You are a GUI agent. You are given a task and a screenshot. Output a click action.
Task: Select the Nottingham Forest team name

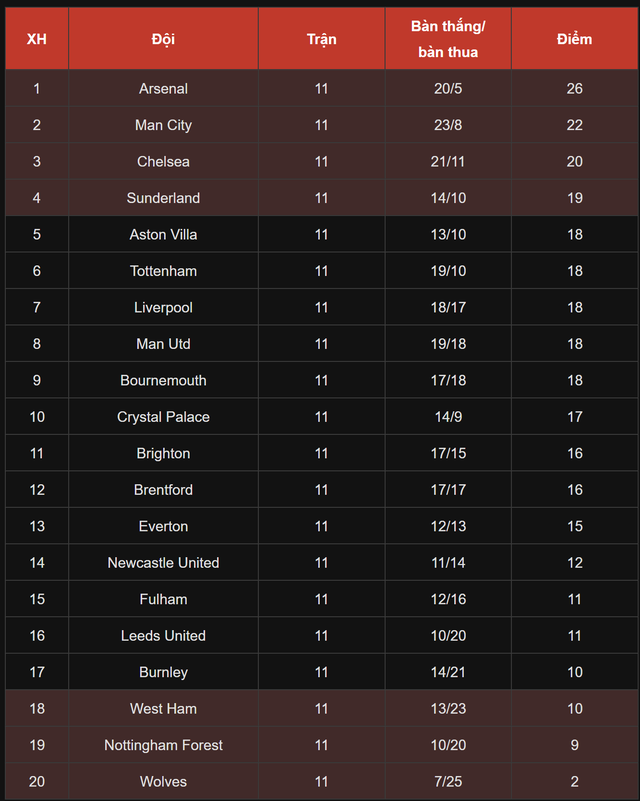click(x=163, y=745)
